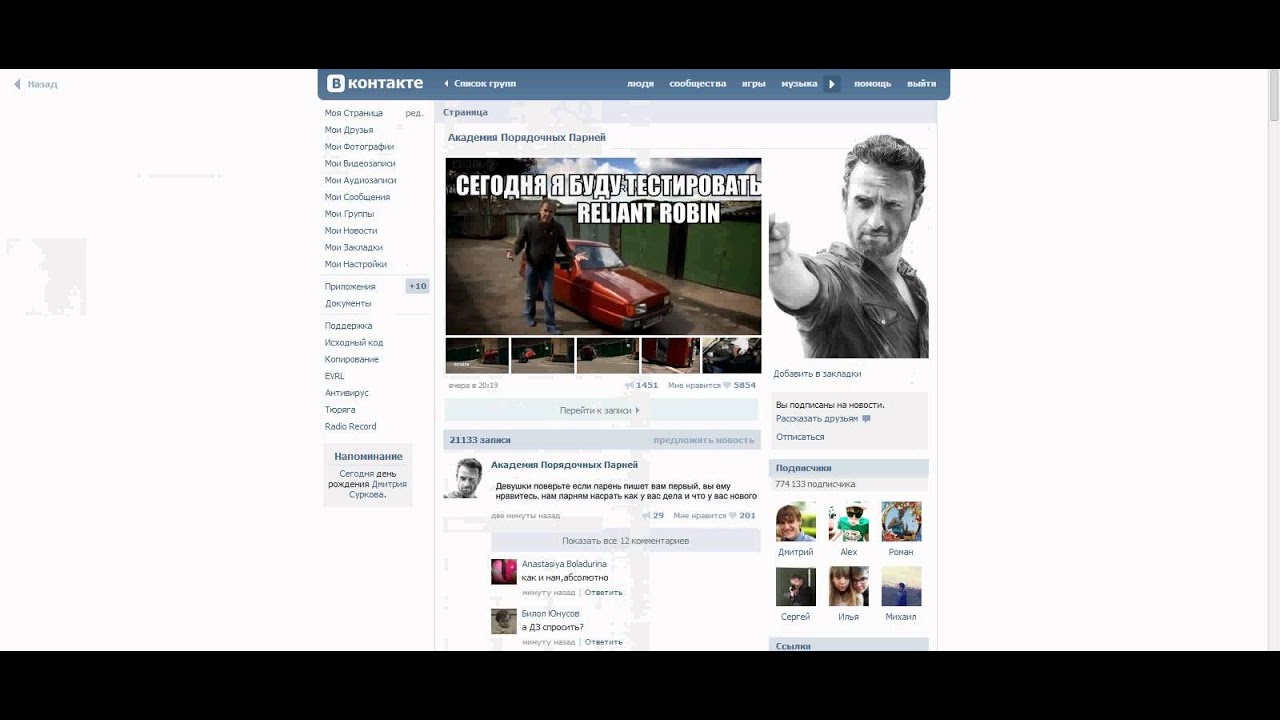
Task: Open Мои Новости in sidebar
Action: [x=351, y=231]
